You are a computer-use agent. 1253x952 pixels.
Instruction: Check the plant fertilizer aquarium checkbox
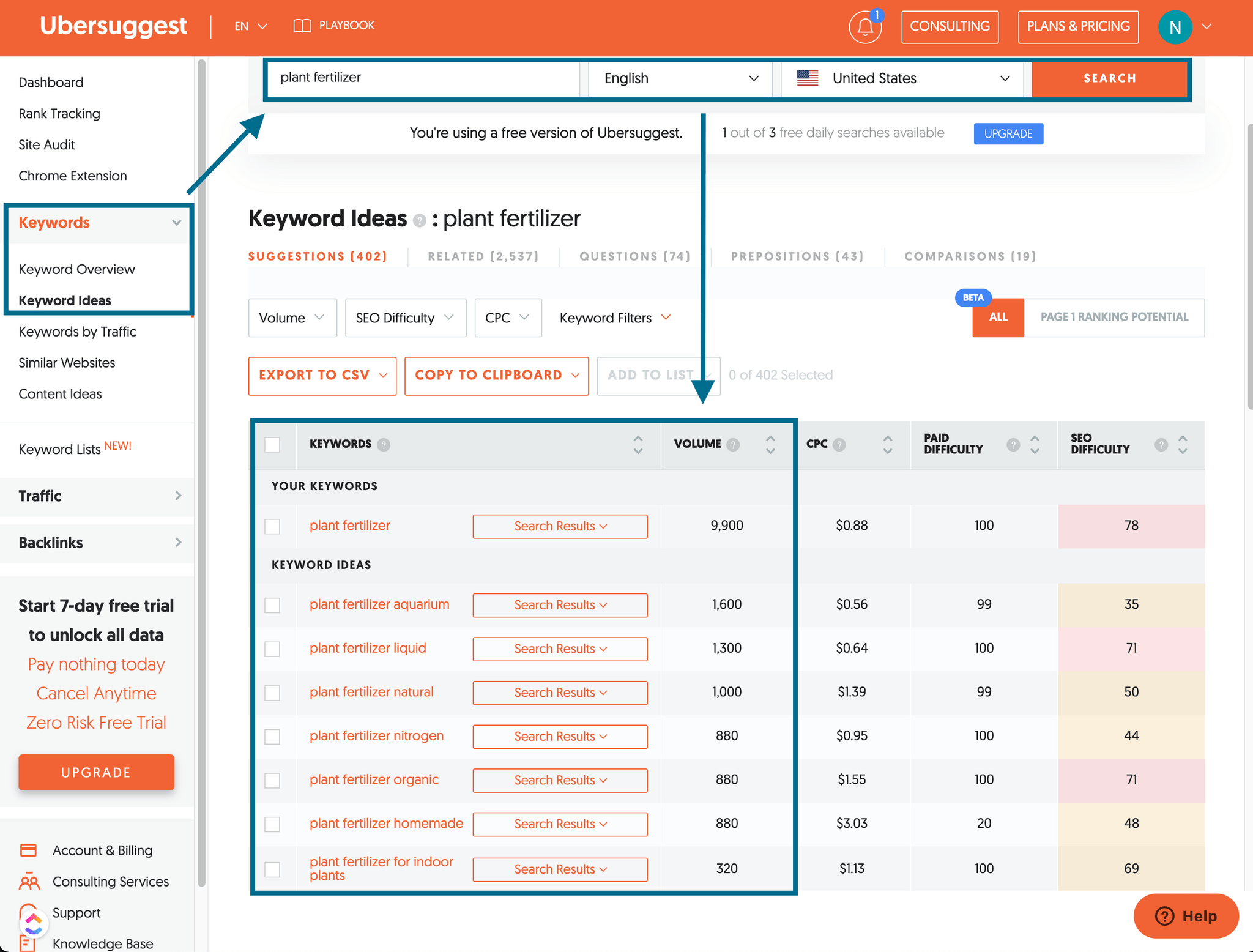point(276,604)
